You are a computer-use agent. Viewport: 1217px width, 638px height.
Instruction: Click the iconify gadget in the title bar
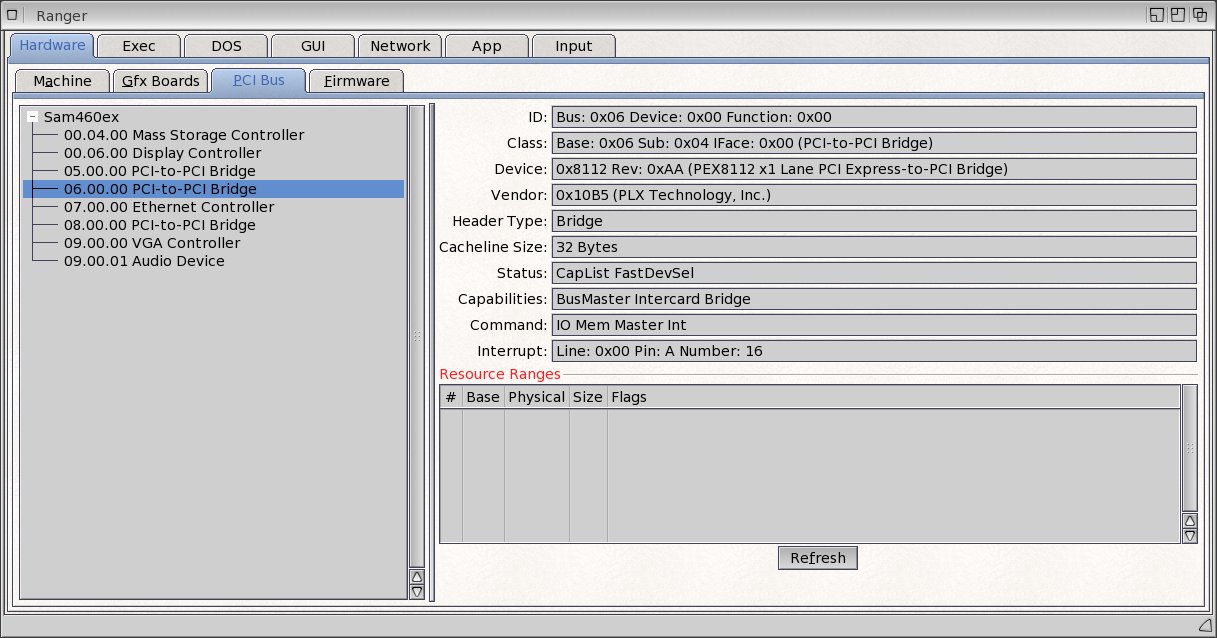[x=1157, y=15]
